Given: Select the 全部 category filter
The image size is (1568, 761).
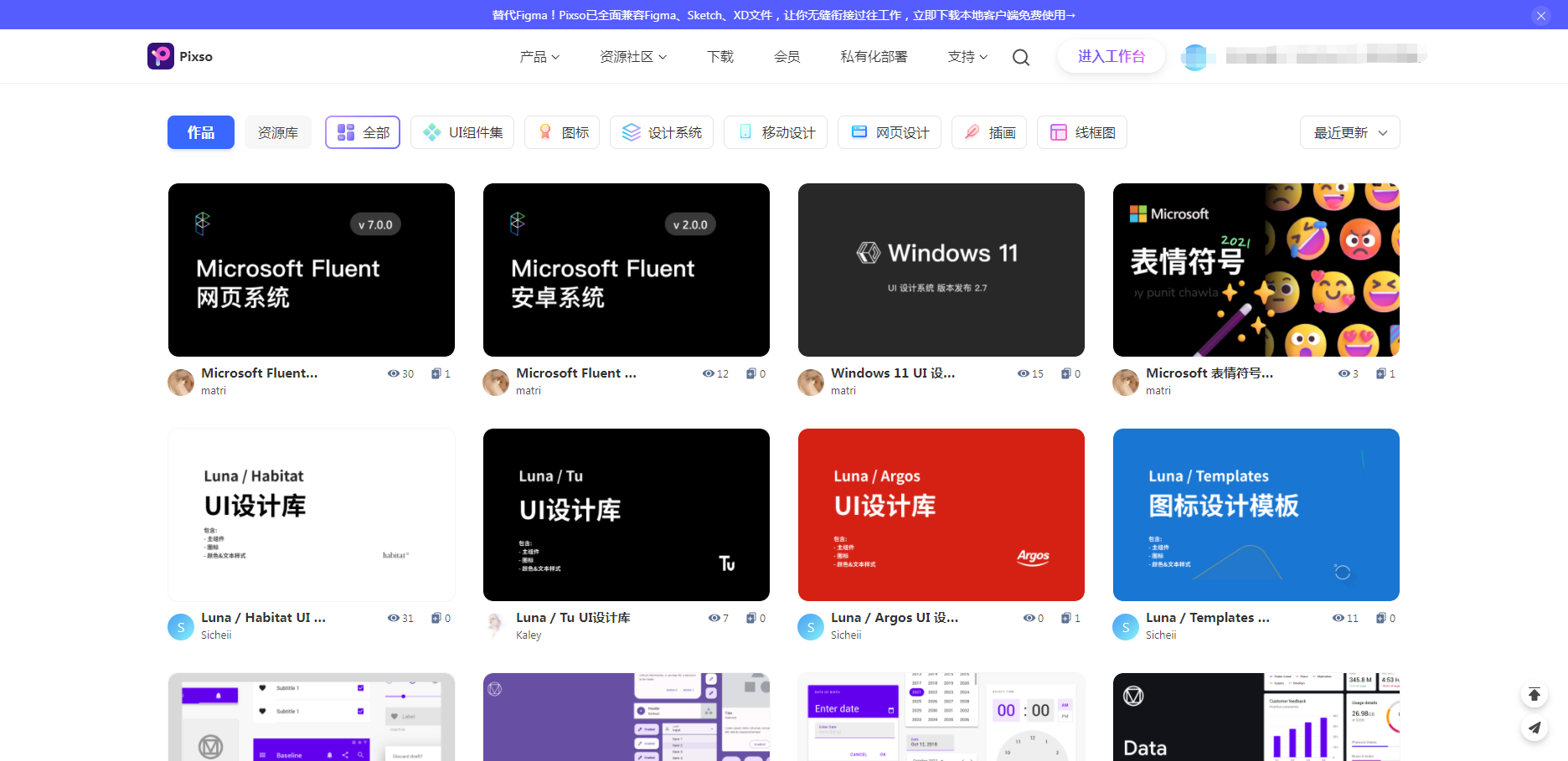Looking at the screenshot, I should [x=363, y=132].
